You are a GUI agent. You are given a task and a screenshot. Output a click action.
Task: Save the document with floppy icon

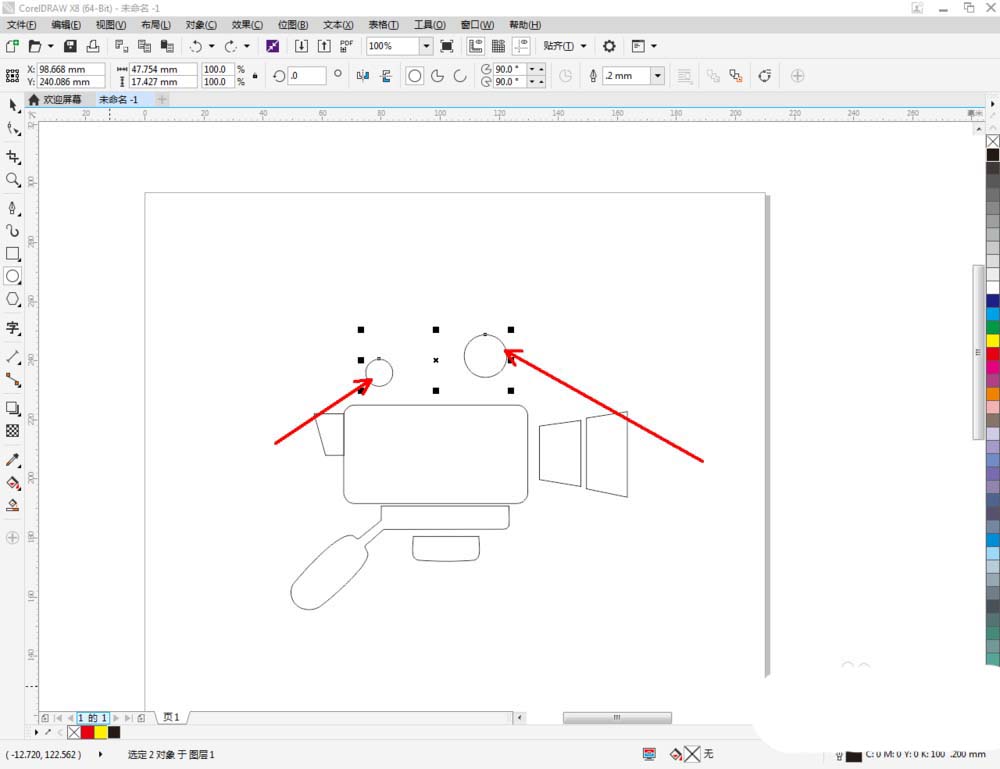tap(70, 46)
